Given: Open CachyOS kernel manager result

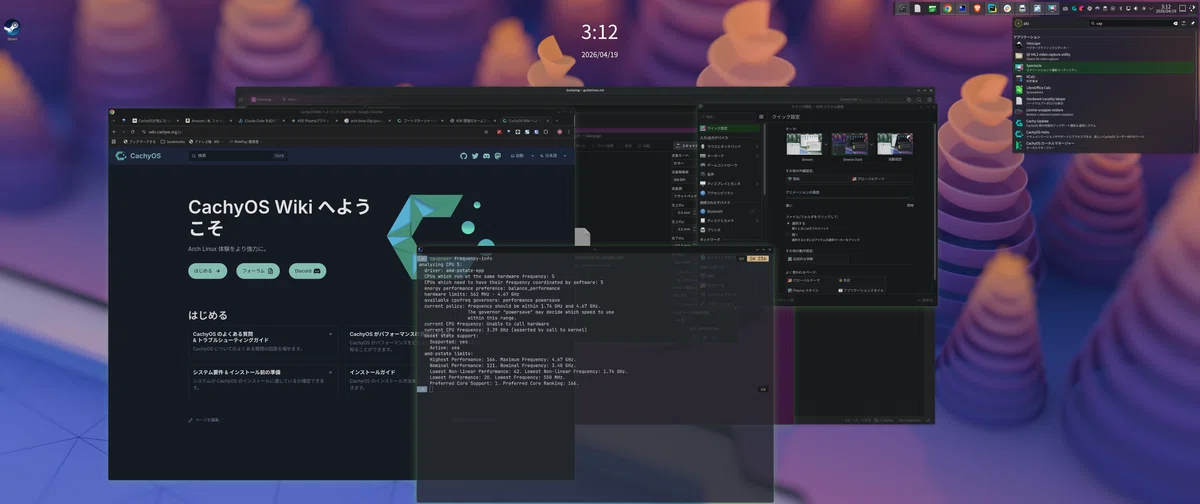Looking at the screenshot, I should coord(1104,146).
